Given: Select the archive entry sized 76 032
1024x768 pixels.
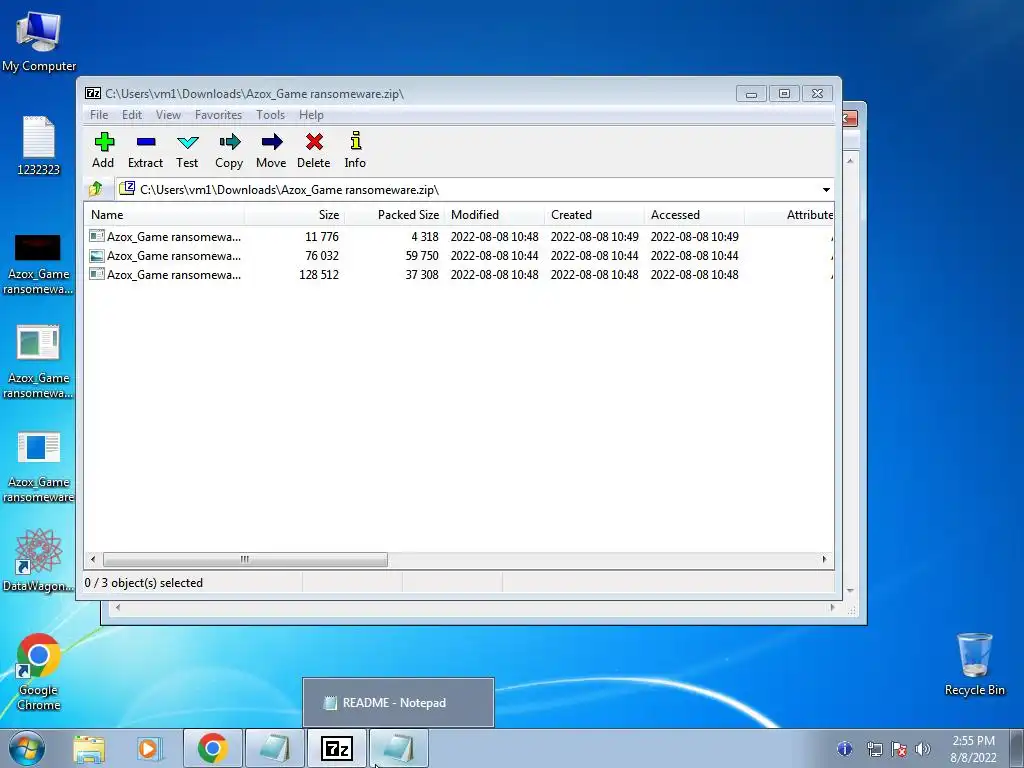Looking at the screenshot, I should pyautogui.click(x=459, y=255).
